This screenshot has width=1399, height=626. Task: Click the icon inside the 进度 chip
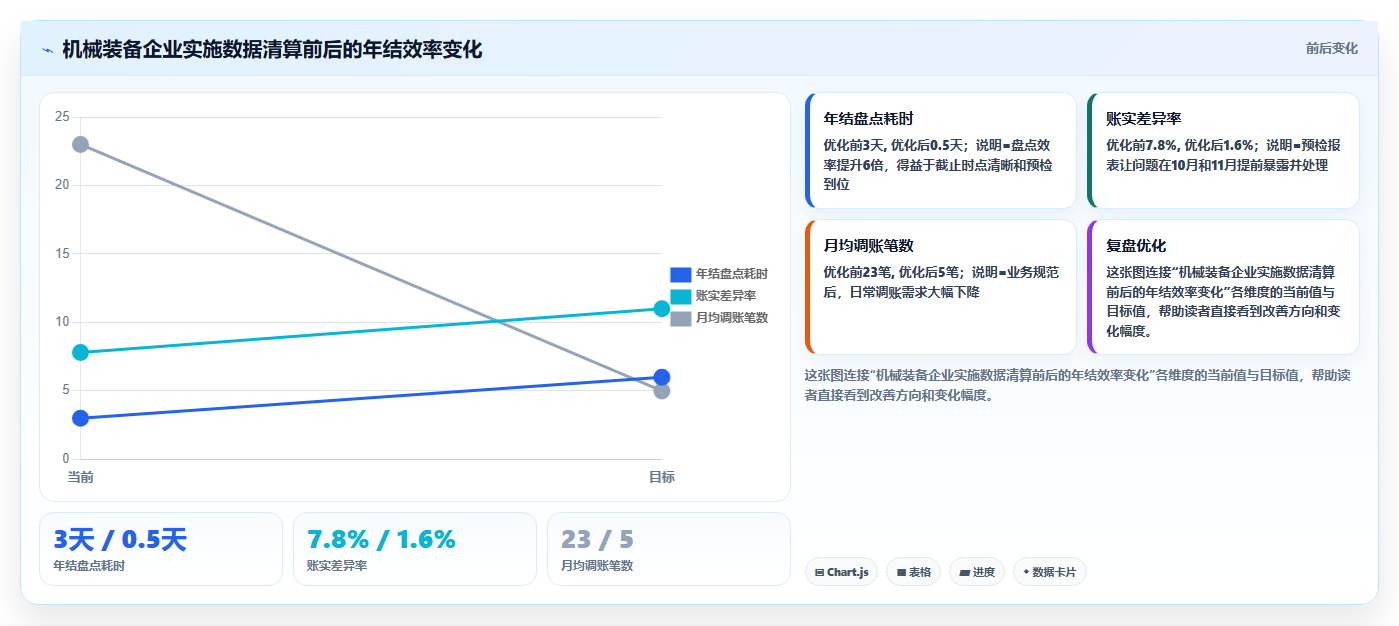964,573
